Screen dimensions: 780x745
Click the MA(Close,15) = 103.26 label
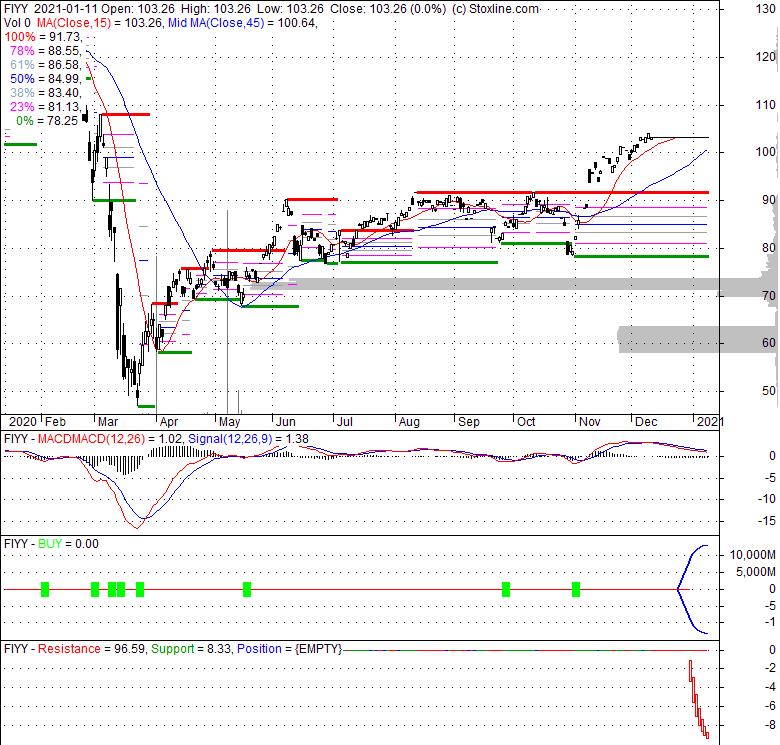(99, 23)
